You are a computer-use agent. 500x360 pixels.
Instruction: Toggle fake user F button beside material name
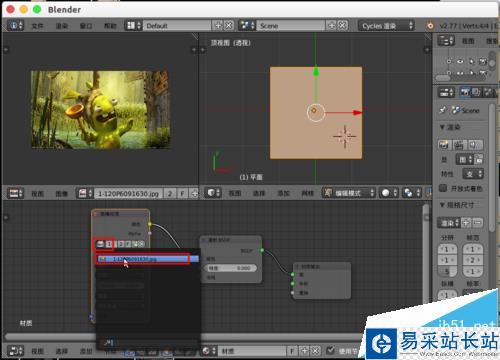point(292,351)
